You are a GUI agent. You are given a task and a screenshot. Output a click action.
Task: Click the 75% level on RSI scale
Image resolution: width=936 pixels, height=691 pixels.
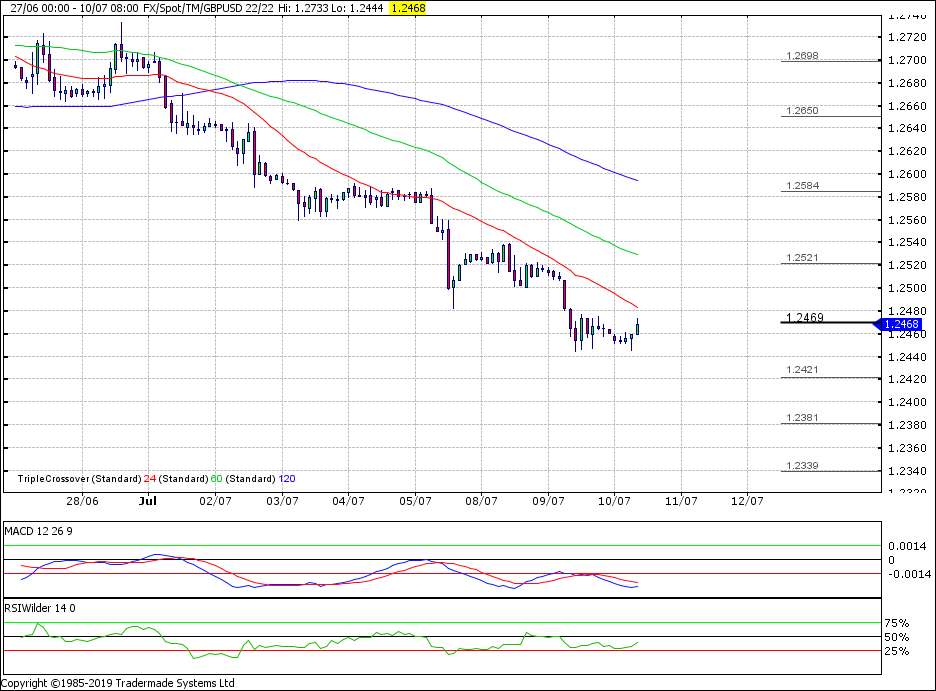pos(897,624)
